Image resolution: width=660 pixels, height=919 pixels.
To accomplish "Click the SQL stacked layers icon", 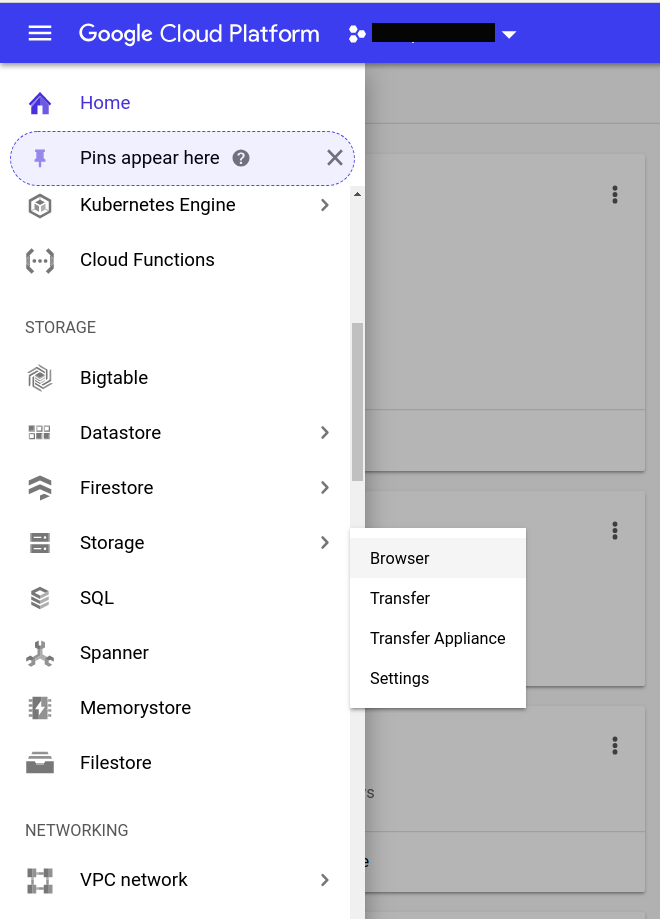I will click(40, 598).
